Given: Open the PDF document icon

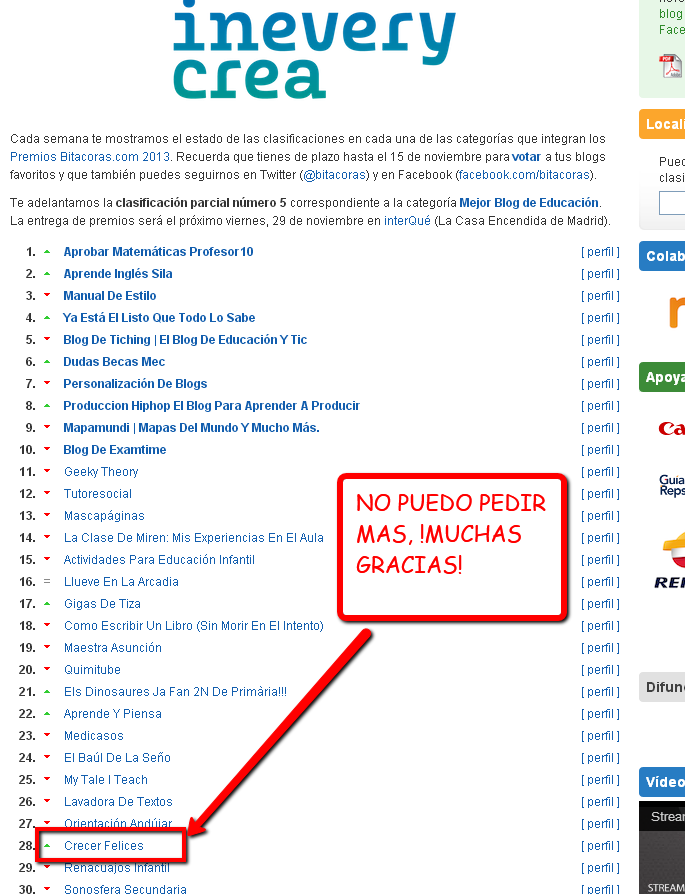Looking at the screenshot, I should pyautogui.click(x=669, y=67).
